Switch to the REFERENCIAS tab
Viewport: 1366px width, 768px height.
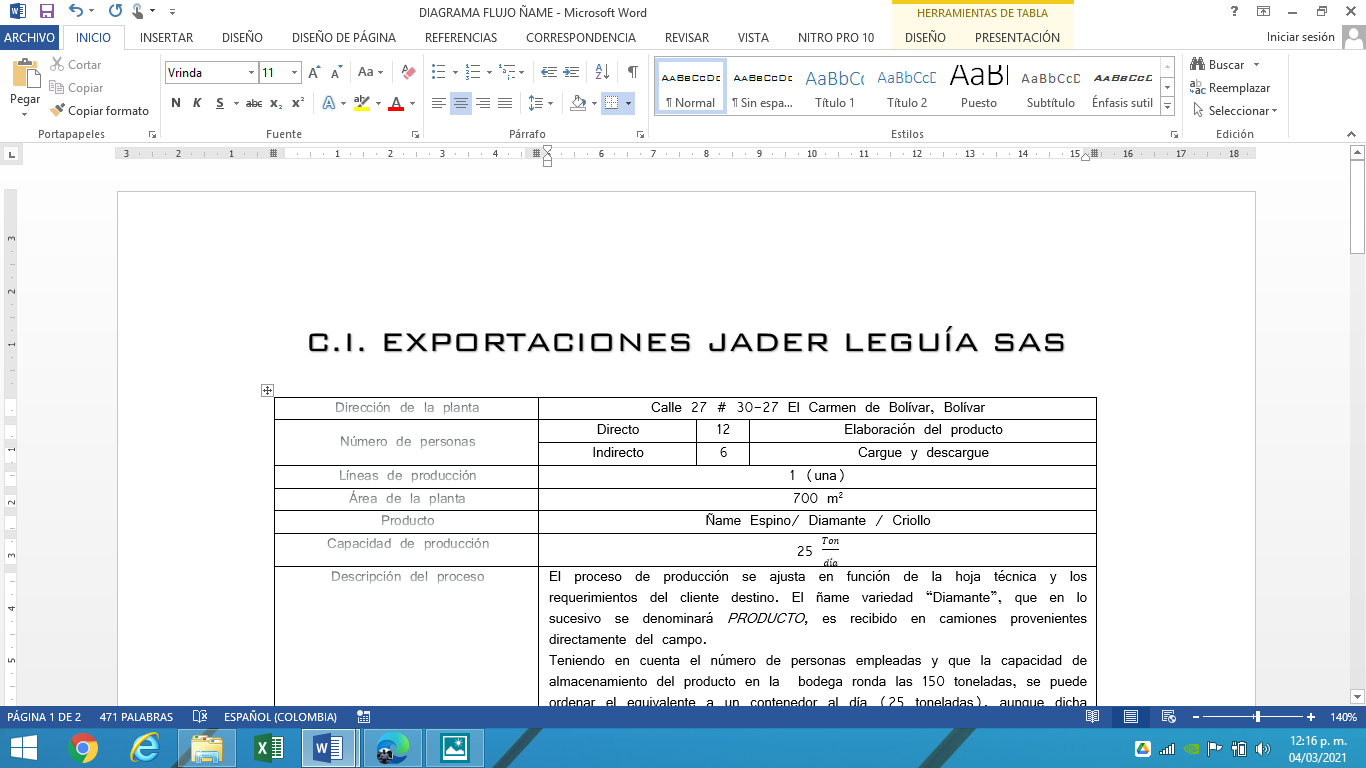click(461, 37)
